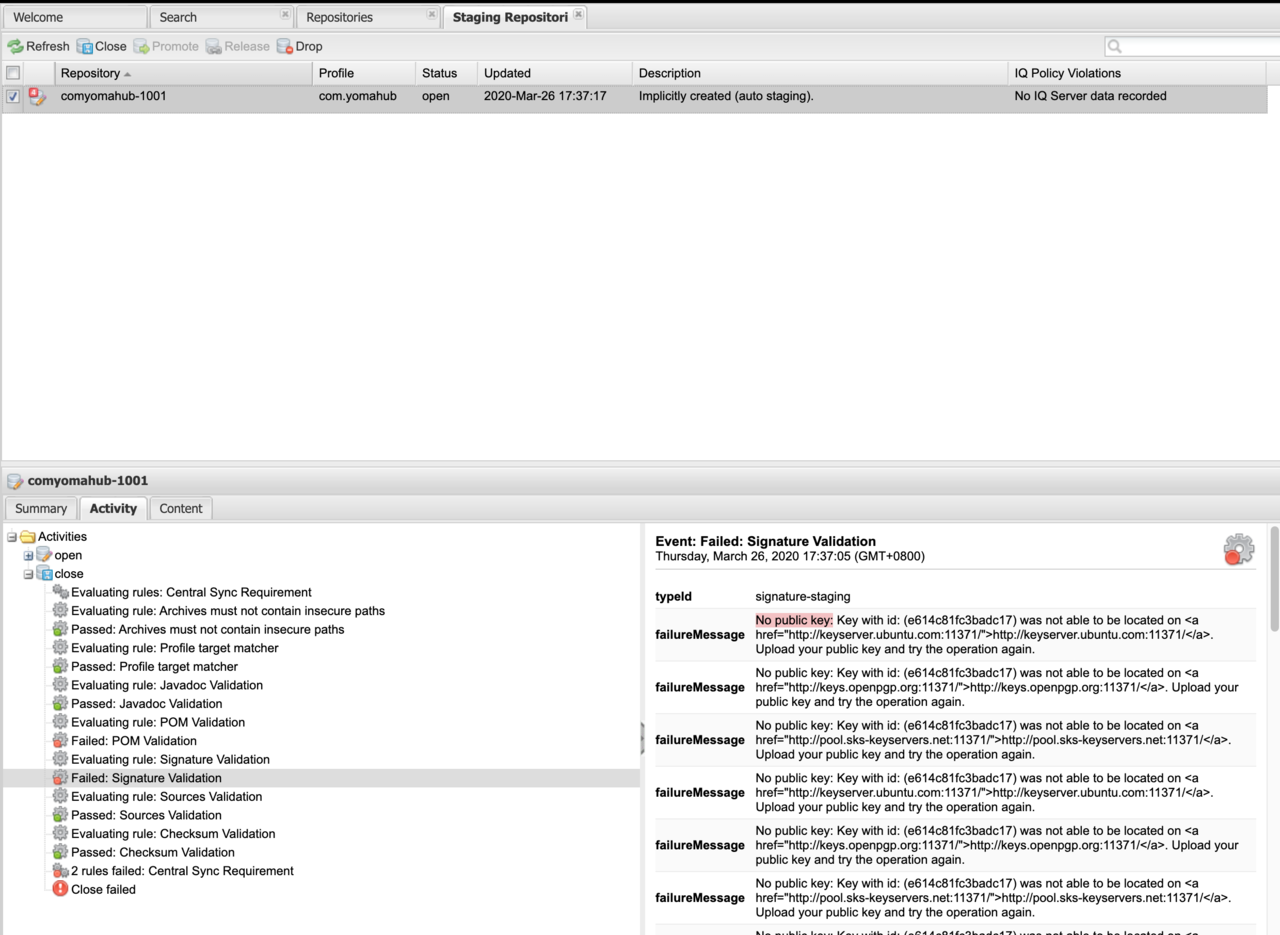Click the Refresh toolbar icon
The image size is (1280, 935).
click(15, 46)
